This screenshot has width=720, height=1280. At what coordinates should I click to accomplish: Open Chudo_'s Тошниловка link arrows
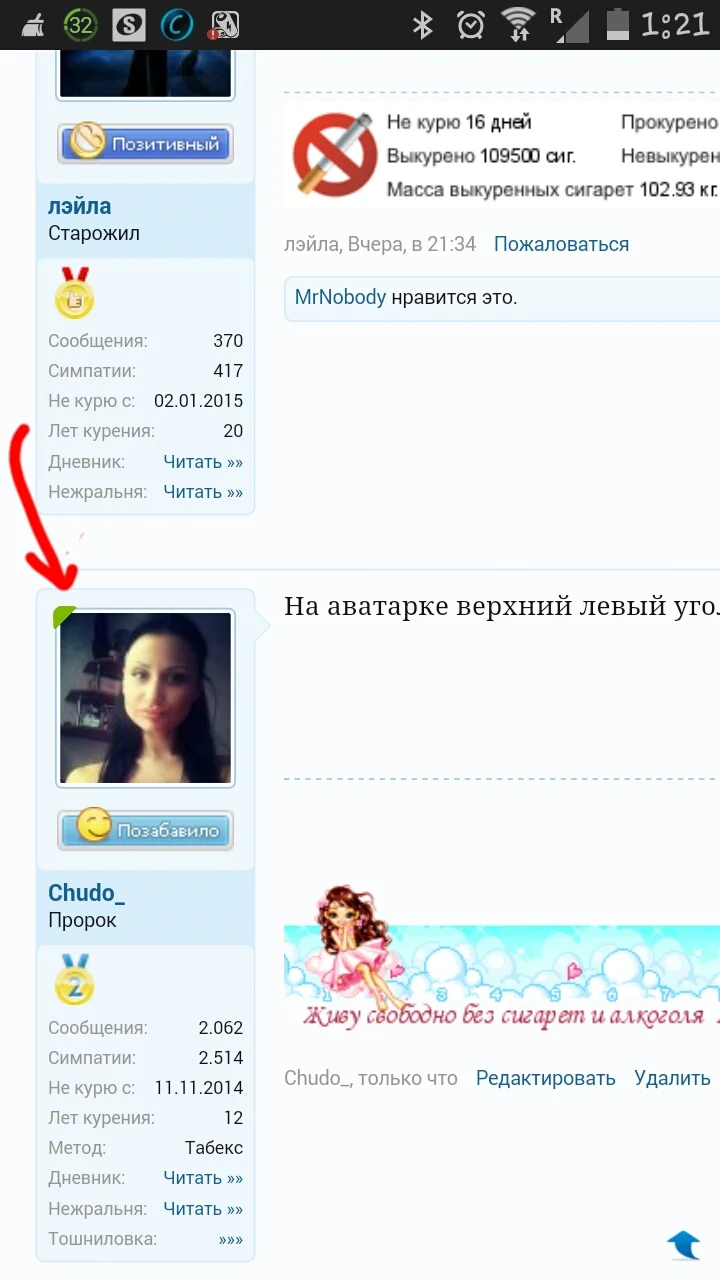click(x=231, y=1239)
